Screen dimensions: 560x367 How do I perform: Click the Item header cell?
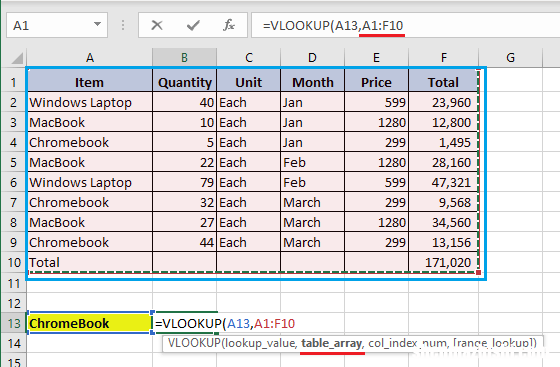[x=90, y=82]
